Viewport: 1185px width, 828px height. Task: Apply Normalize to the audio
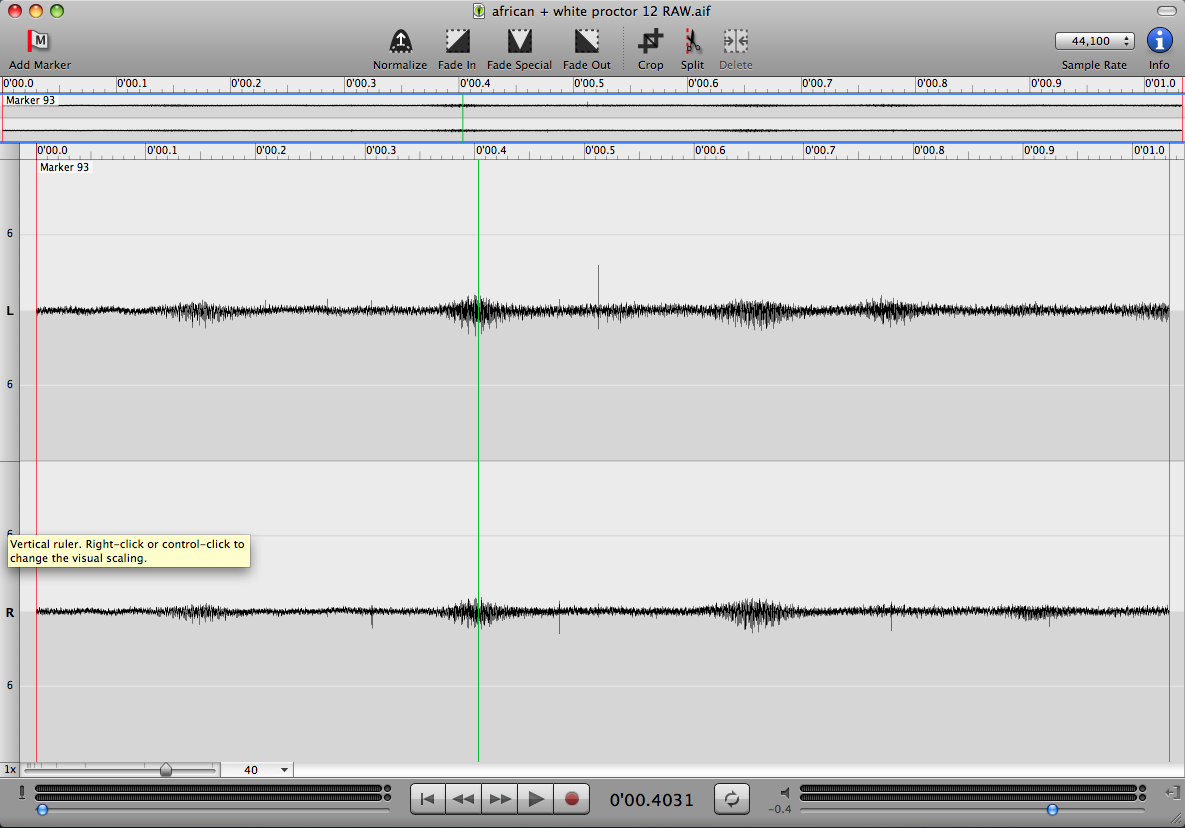tap(400, 41)
